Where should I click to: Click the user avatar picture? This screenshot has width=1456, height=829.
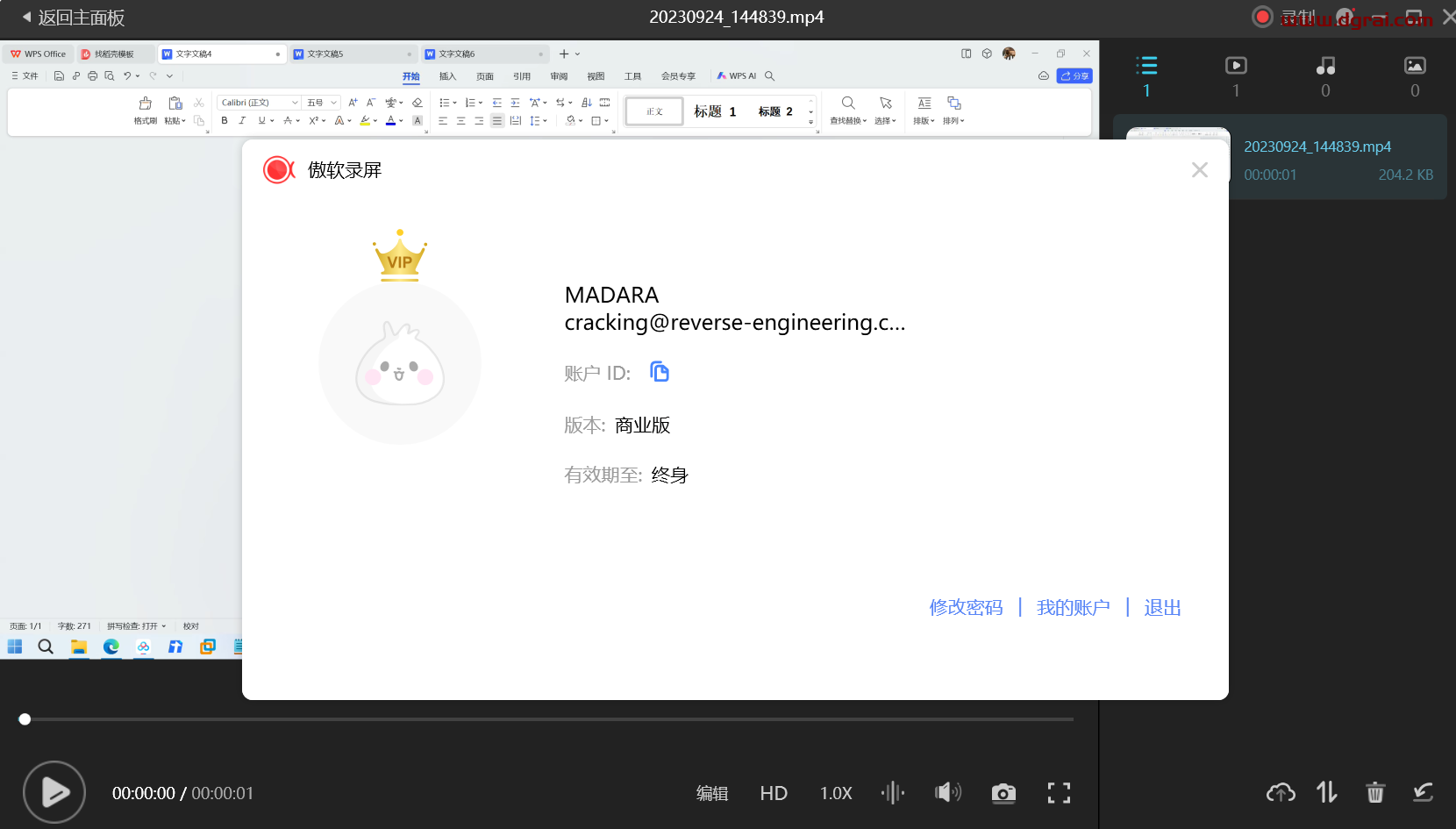coord(400,363)
